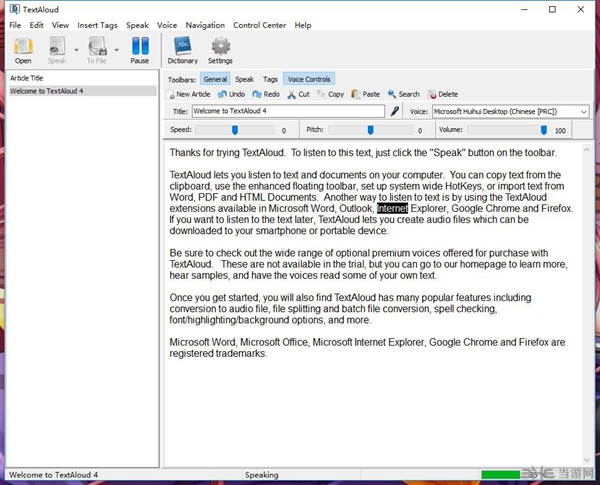The image size is (600, 485).
Task: Toggle the General toolbar
Action: coord(215,79)
